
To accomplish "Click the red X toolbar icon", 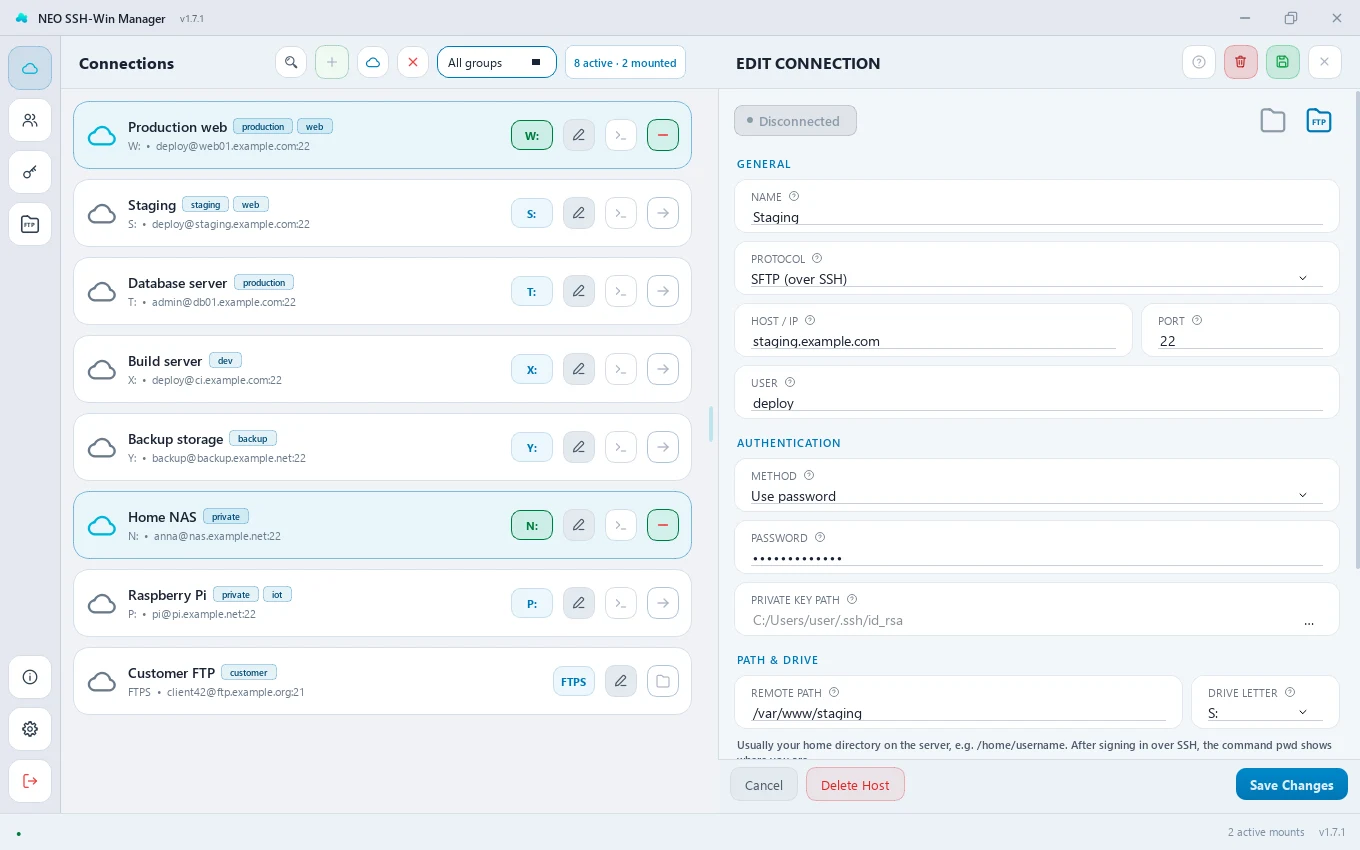I will pyautogui.click(x=413, y=62).
